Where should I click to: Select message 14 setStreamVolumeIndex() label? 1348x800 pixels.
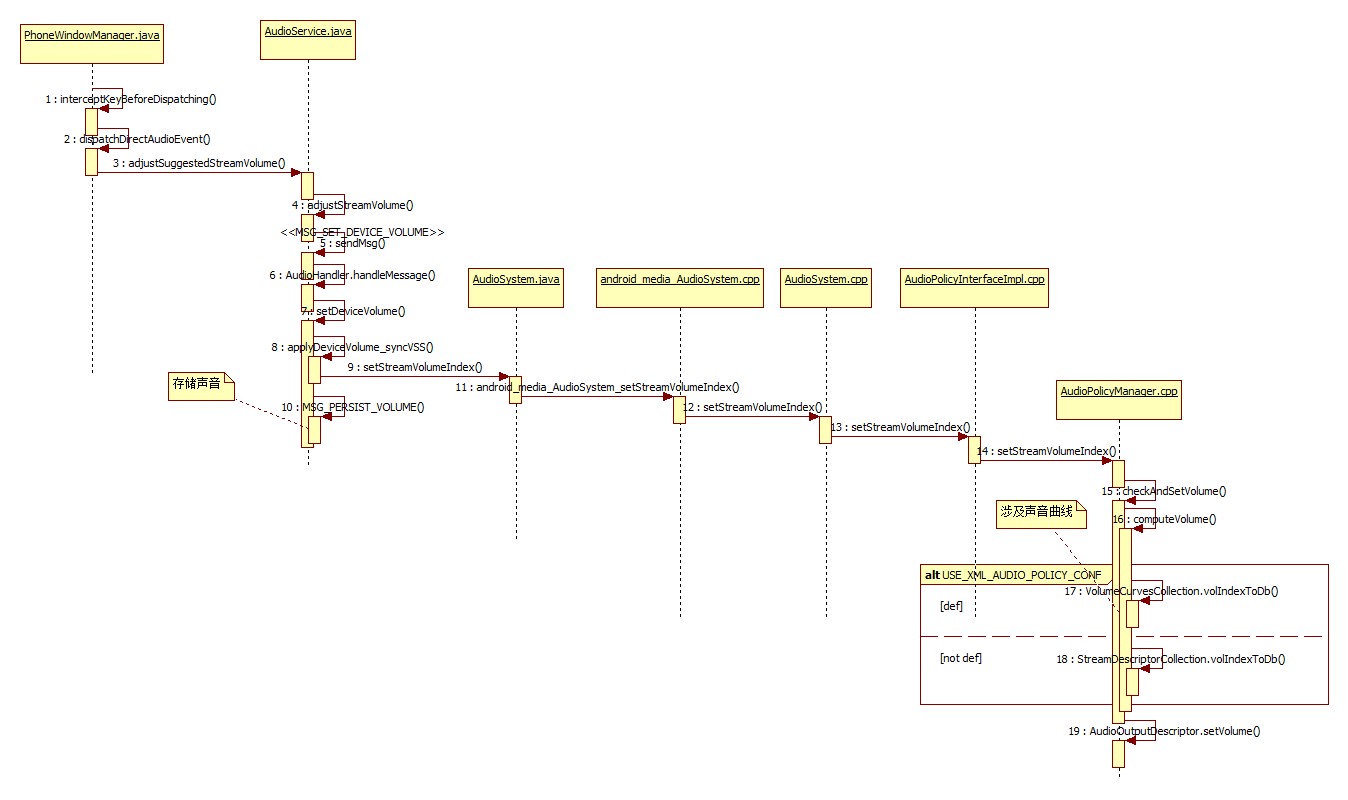click(x=1047, y=451)
